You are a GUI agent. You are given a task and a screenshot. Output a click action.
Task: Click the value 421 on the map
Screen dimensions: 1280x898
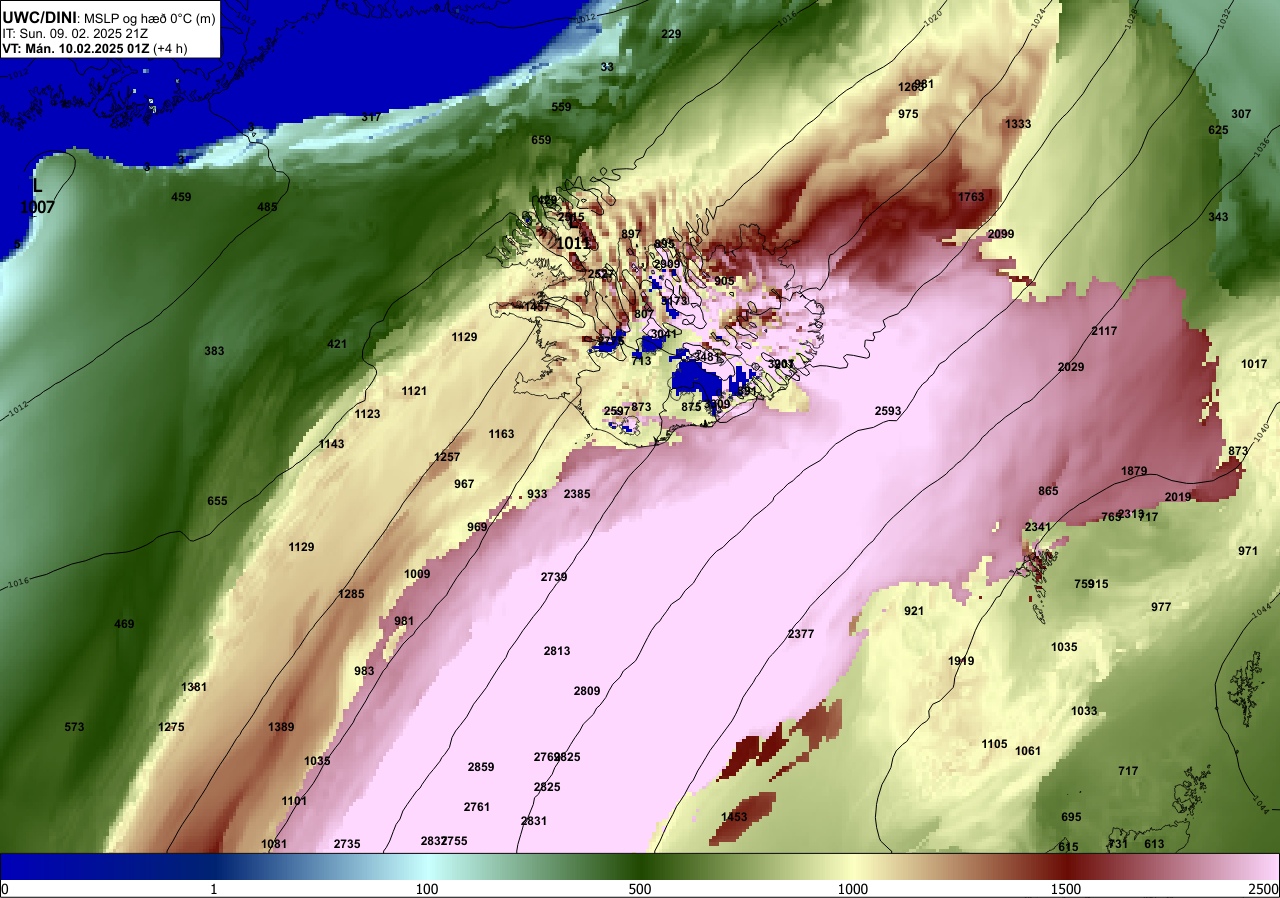tap(337, 344)
